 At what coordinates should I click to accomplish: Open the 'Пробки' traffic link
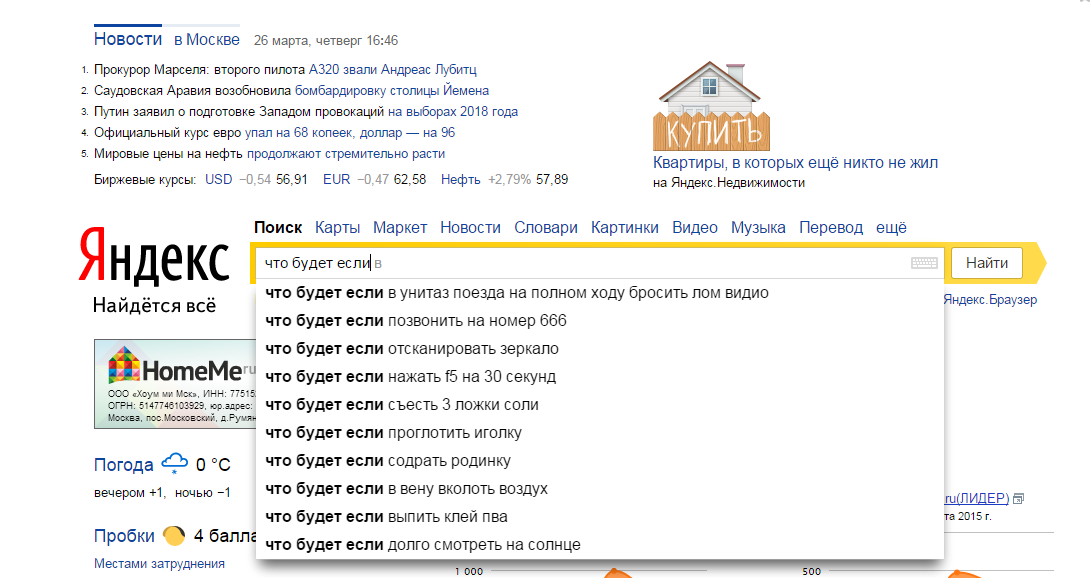tap(124, 536)
